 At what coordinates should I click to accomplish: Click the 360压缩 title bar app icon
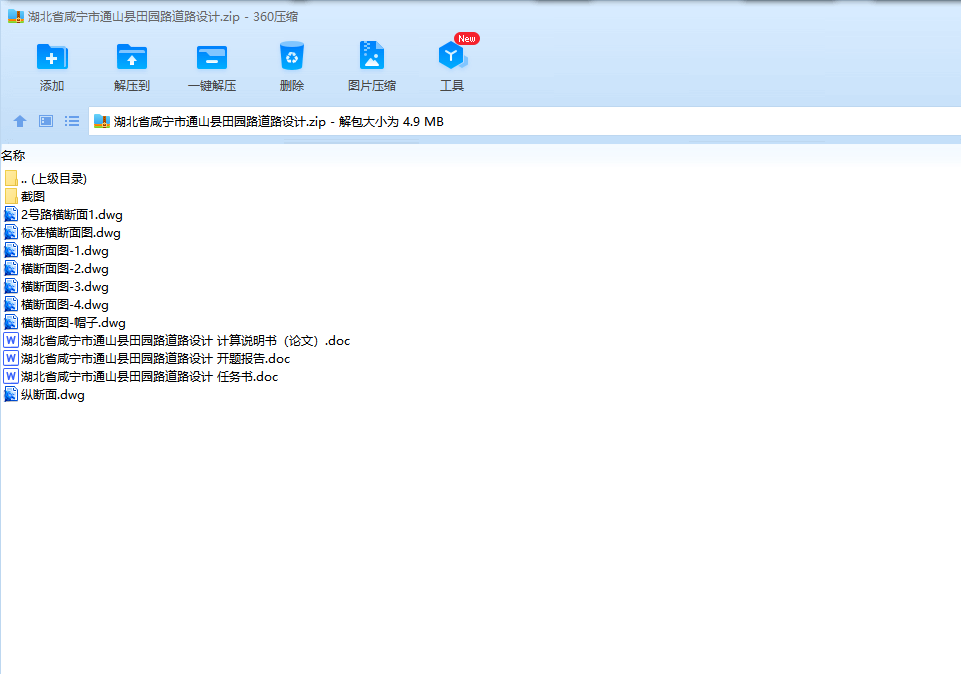tap(15, 16)
